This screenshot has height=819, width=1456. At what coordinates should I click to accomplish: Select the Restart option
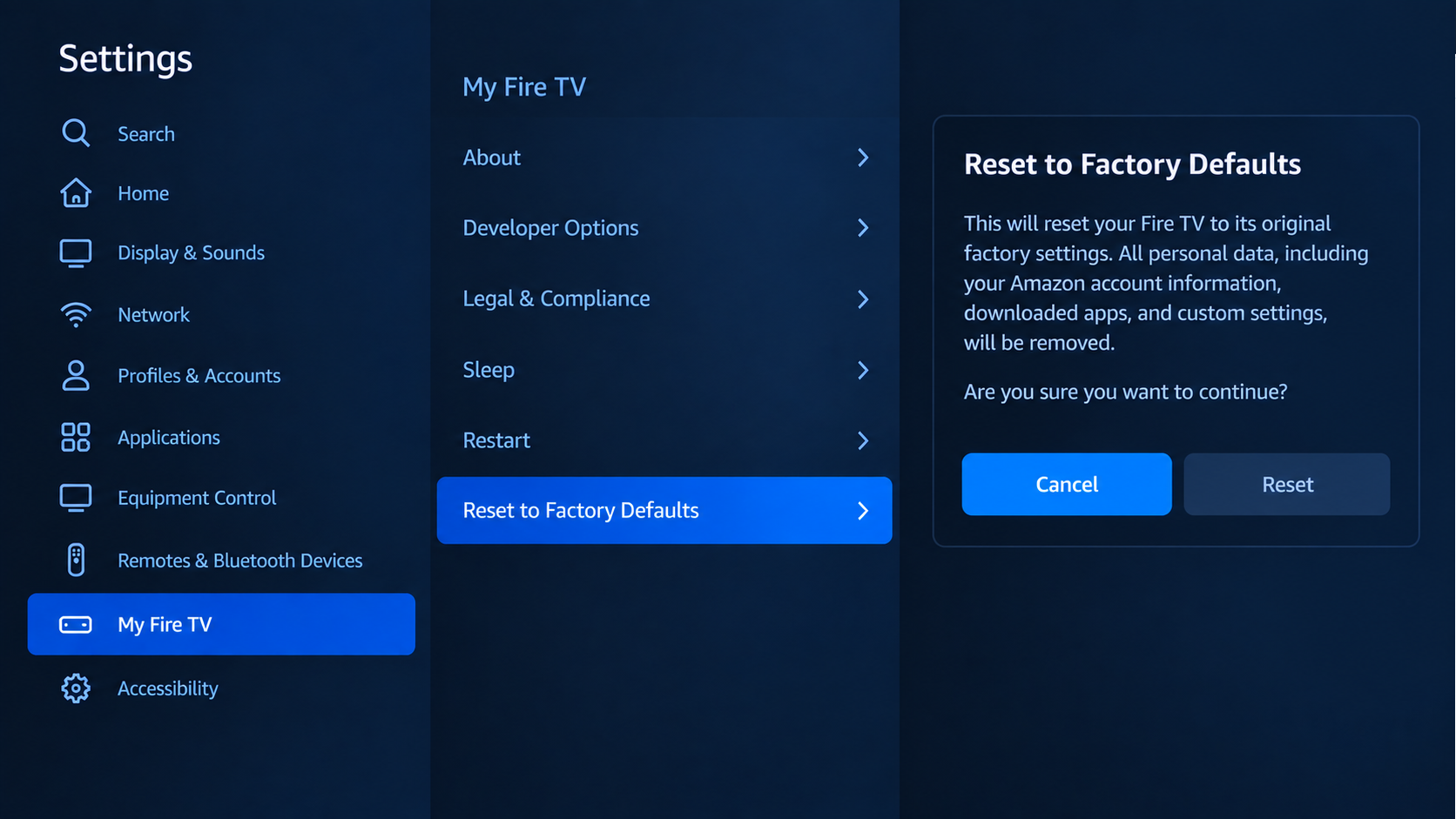click(x=664, y=440)
